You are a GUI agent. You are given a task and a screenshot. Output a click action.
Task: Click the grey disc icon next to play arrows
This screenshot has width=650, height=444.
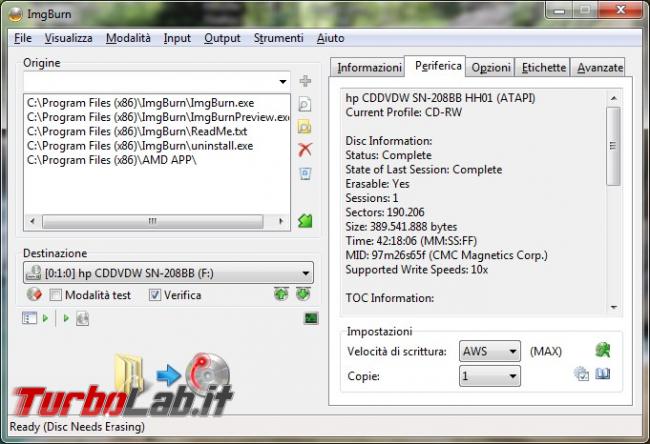pos(82,318)
